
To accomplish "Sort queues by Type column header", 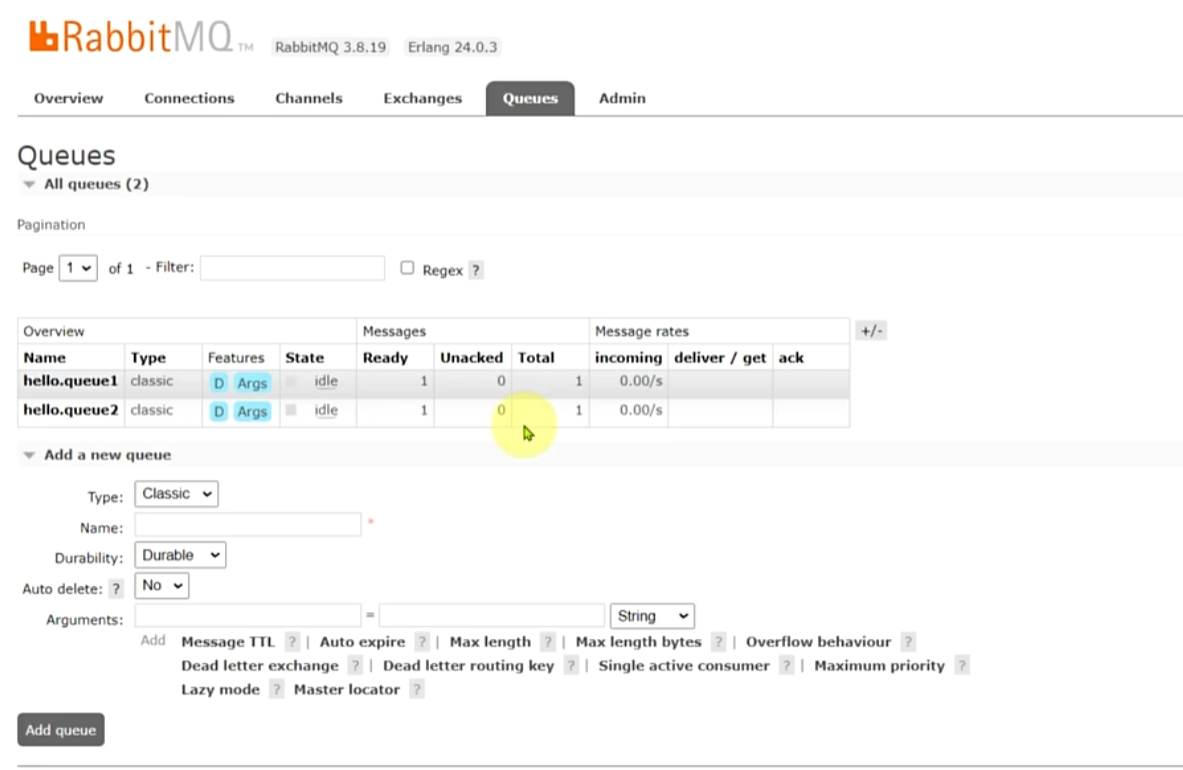I will coord(148,357).
